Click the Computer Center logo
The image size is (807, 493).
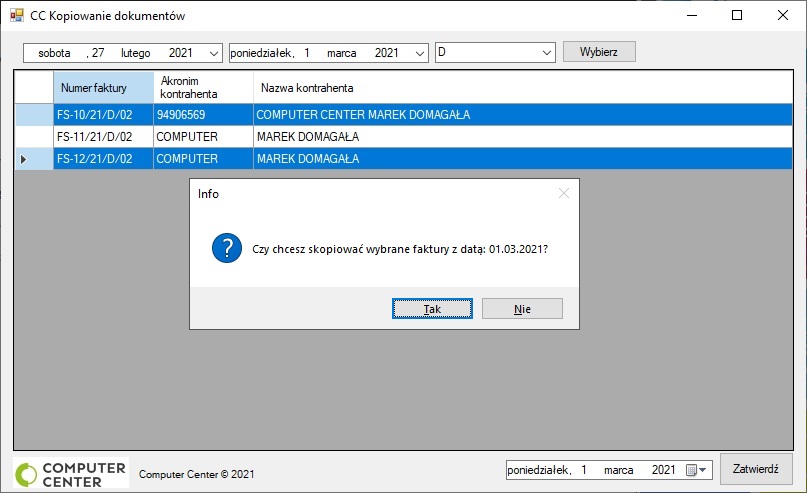(x=71, y=473)
